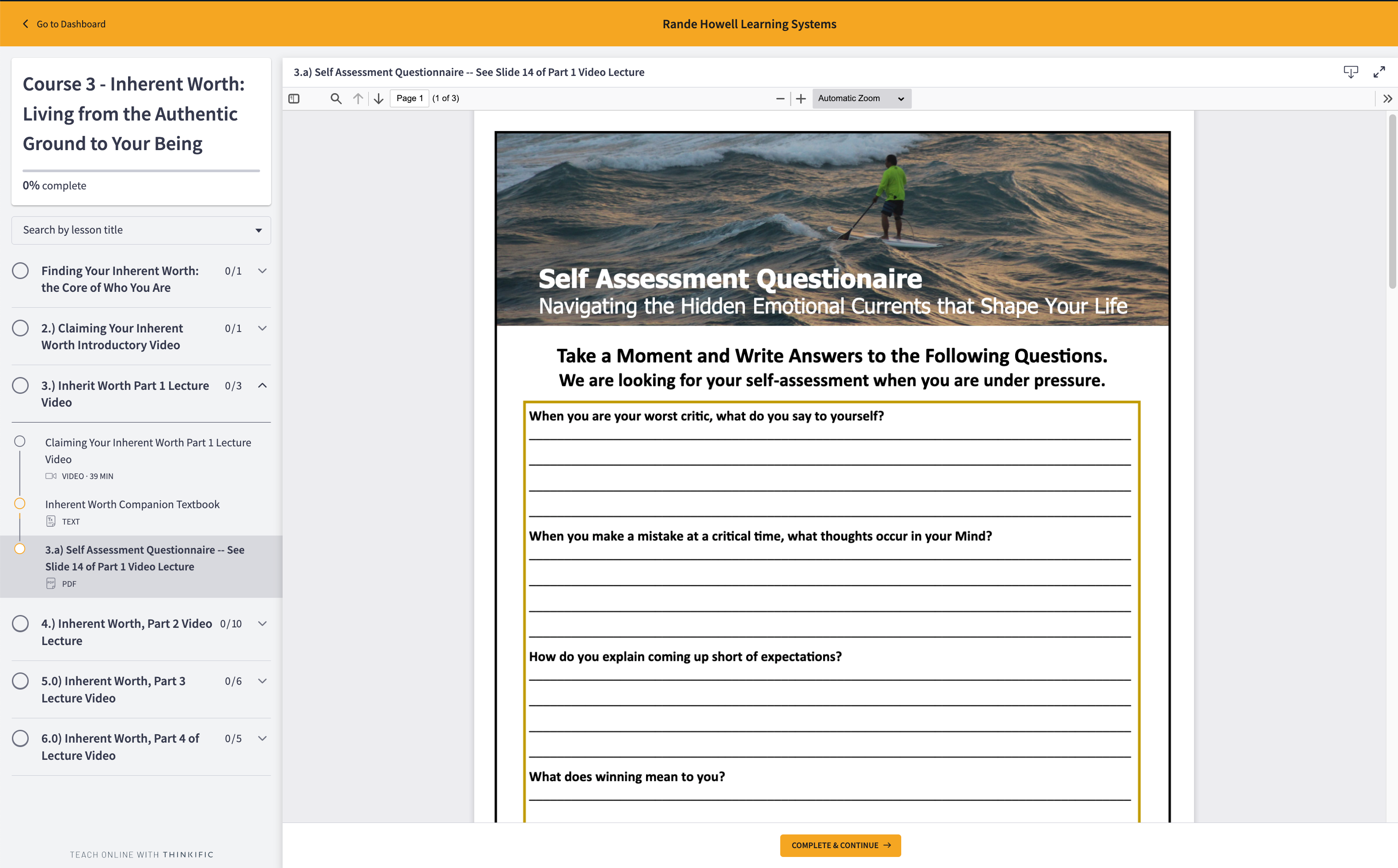Toggle completion circle for Finding Your Inherent Worth
1398x868 pixels.
click(x=20, y=270)
